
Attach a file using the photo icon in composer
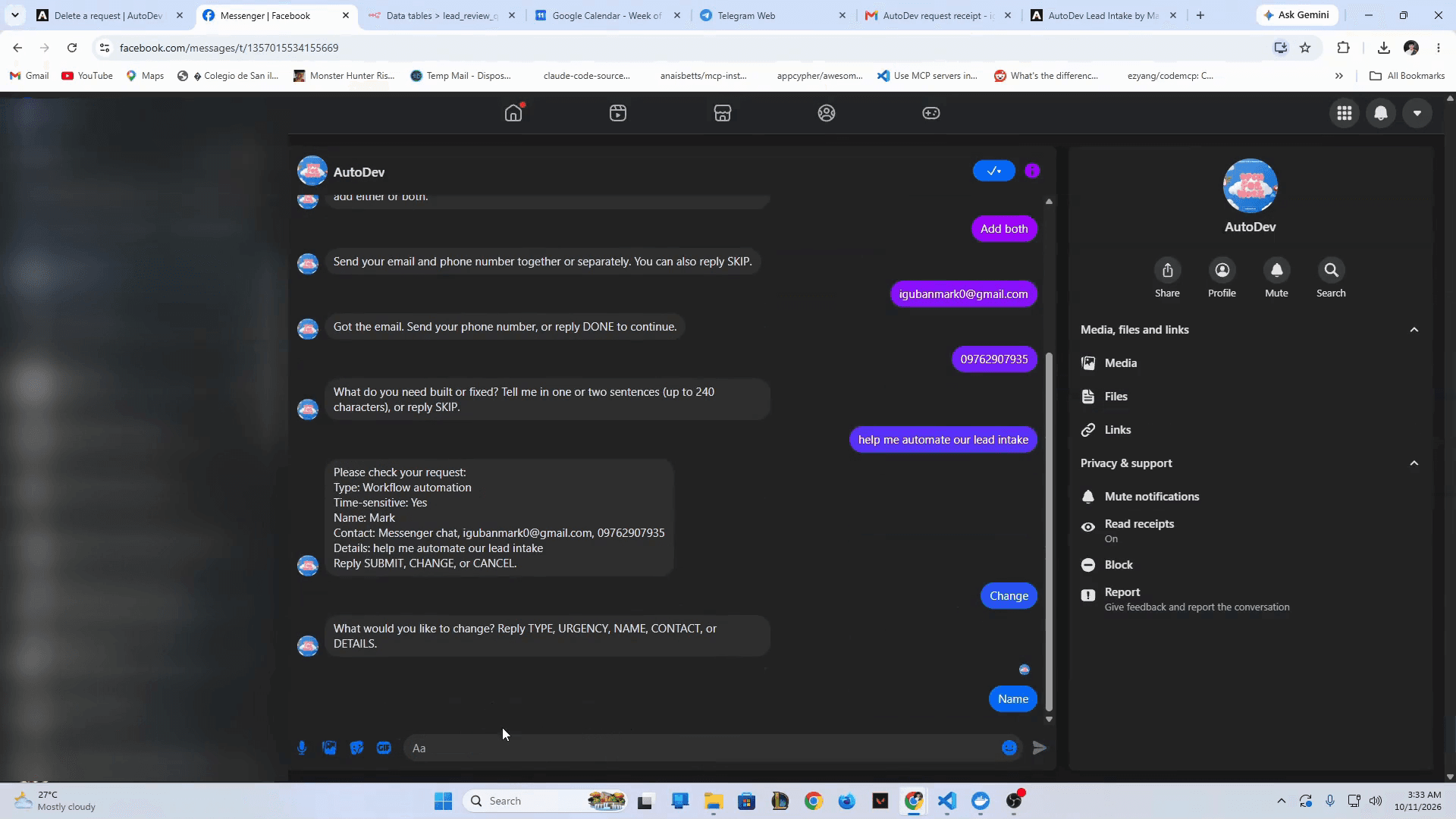pyautogui.click(x=329, y=748)
